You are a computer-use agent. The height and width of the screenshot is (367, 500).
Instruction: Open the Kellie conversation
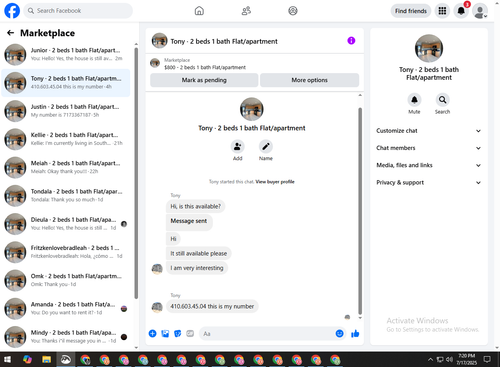pyautogui.click(x=66, y=139)
